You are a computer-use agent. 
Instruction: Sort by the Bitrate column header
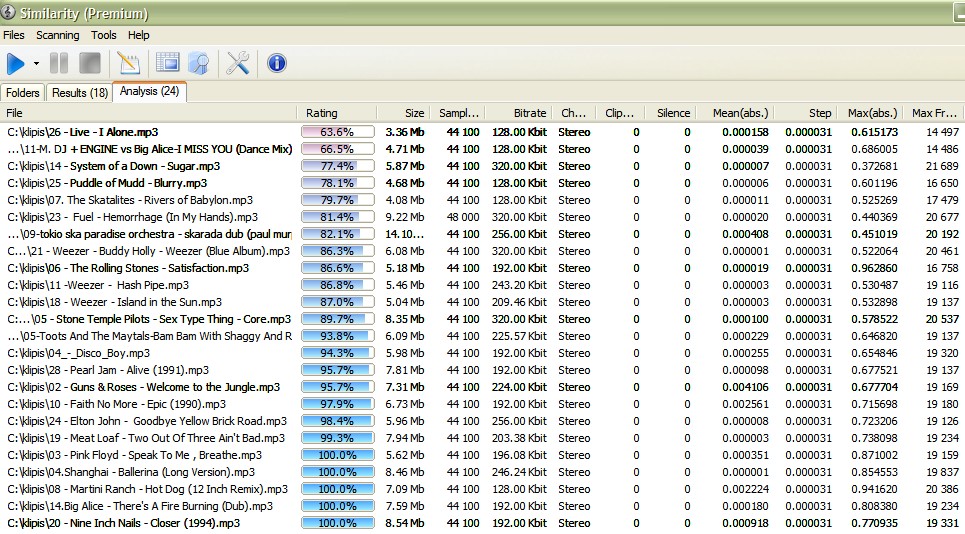click(x=518, y=113)
